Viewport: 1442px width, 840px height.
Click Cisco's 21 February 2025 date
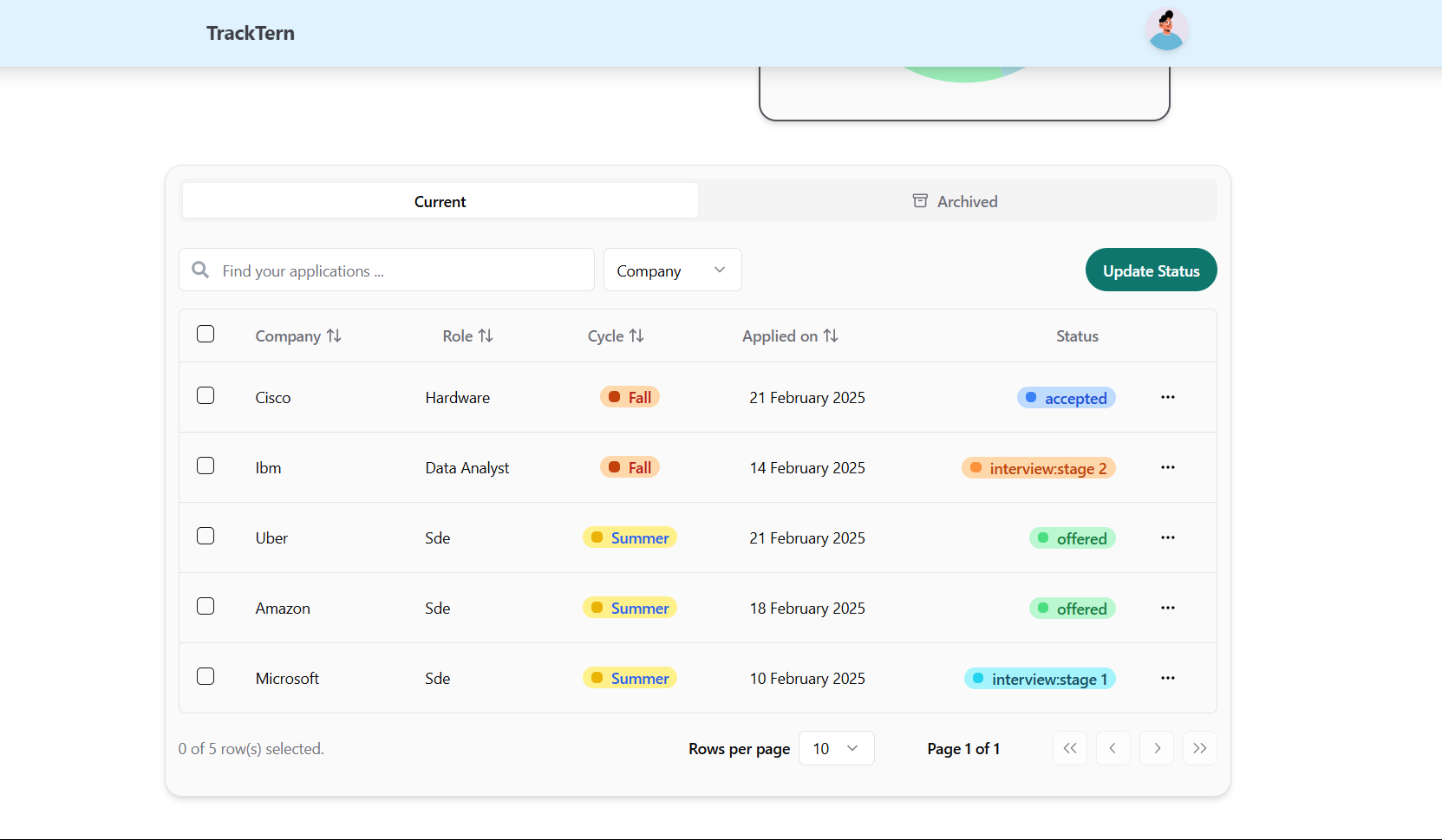click(x=807, y=398)
